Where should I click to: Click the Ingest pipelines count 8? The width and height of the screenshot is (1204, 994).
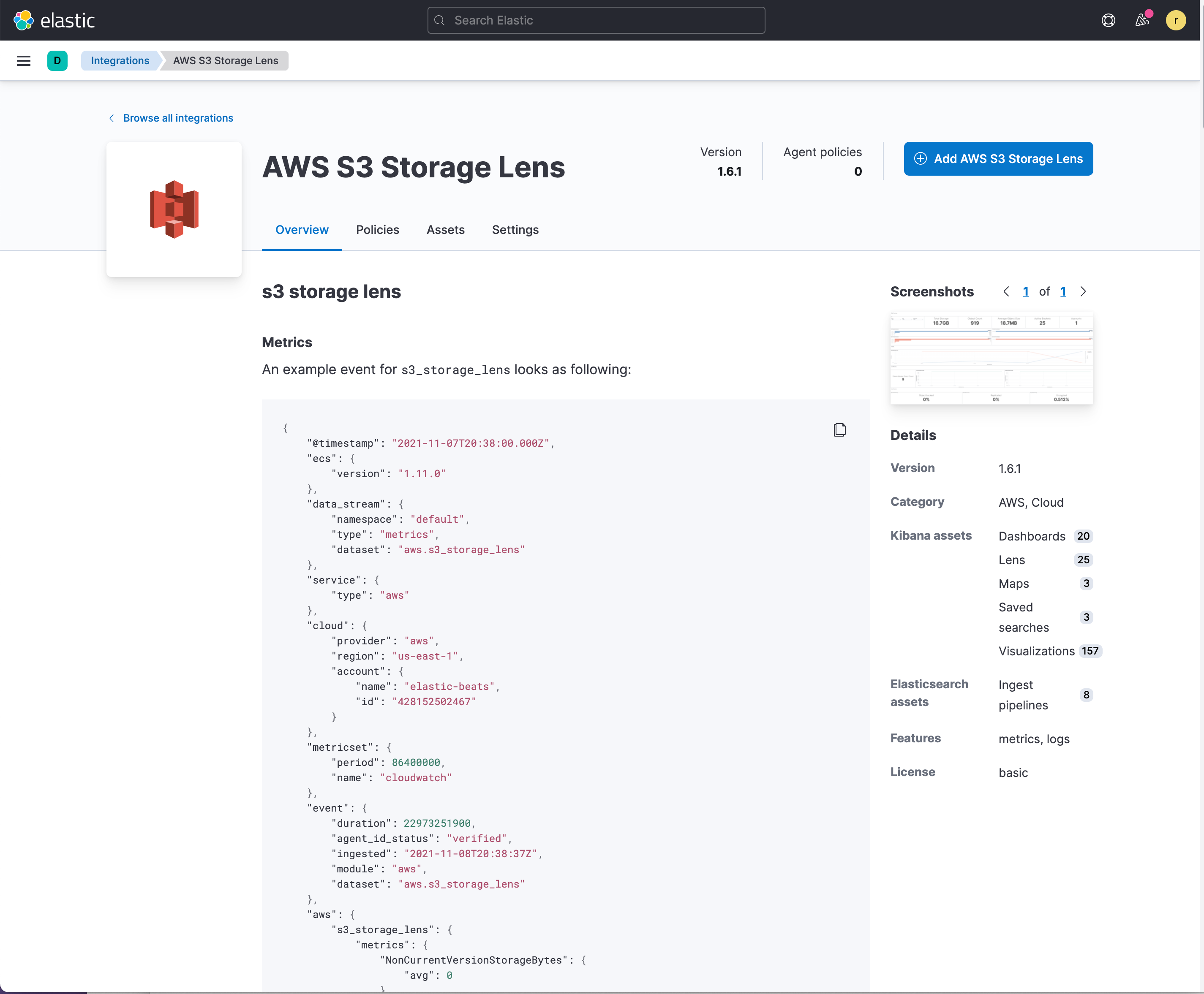click(x=1086, y=695)
